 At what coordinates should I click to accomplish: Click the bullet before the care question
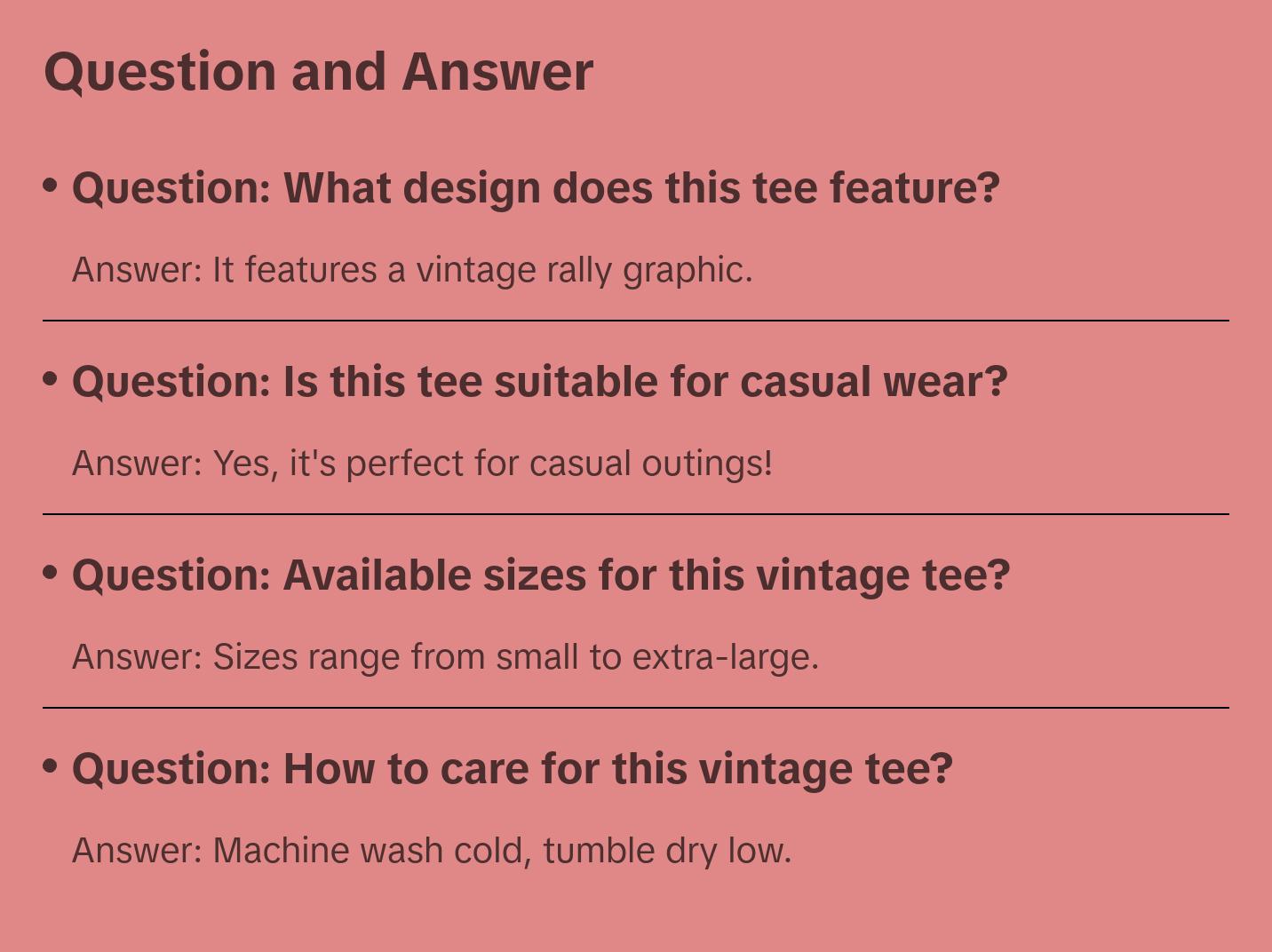(51, 766)
